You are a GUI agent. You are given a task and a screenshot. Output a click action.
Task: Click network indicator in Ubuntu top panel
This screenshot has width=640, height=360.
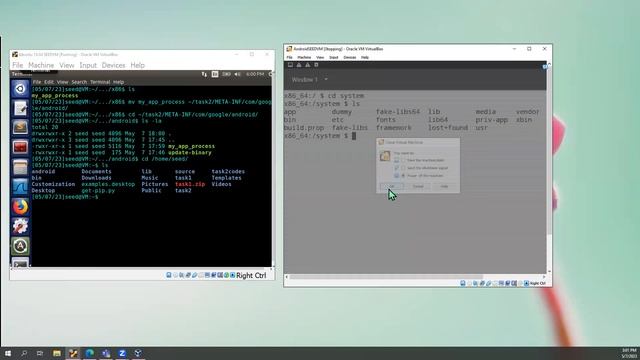(x=204, y=74)
